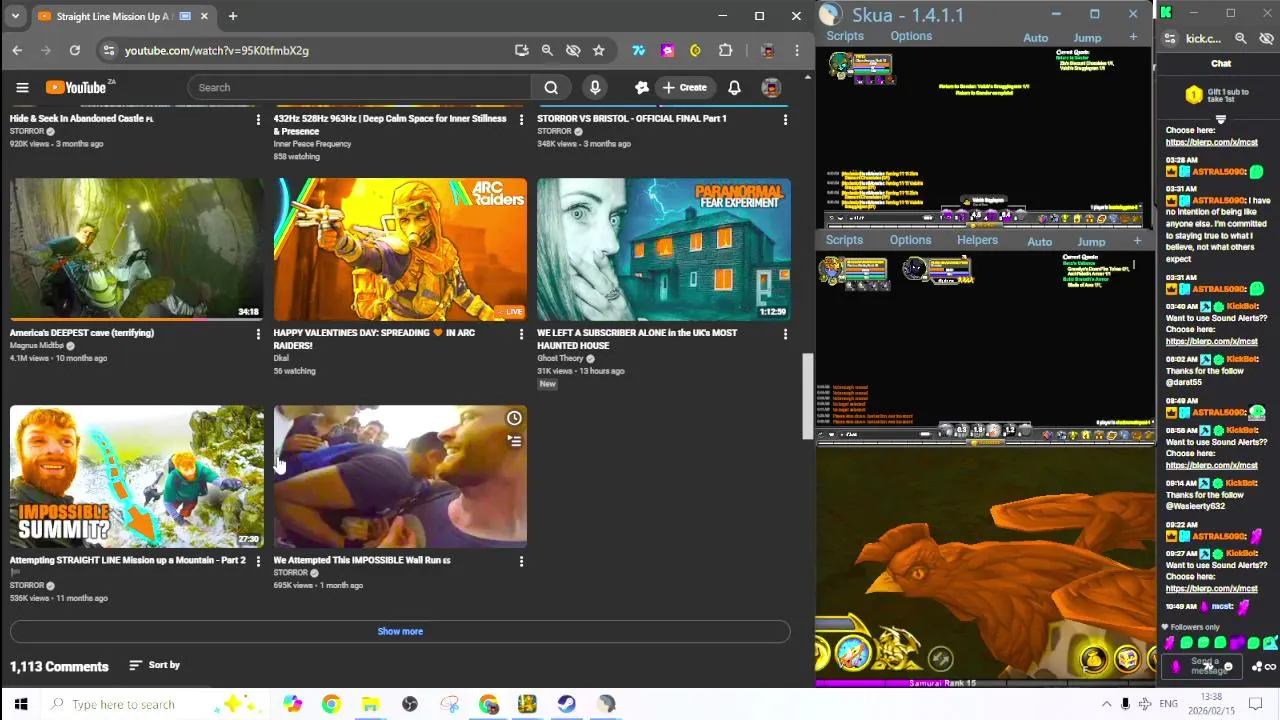Image resolution: width=1280 pixels, height=720 pixels.
Task: Add Wall Run video to Watch Later
Action: coord(514,418)
